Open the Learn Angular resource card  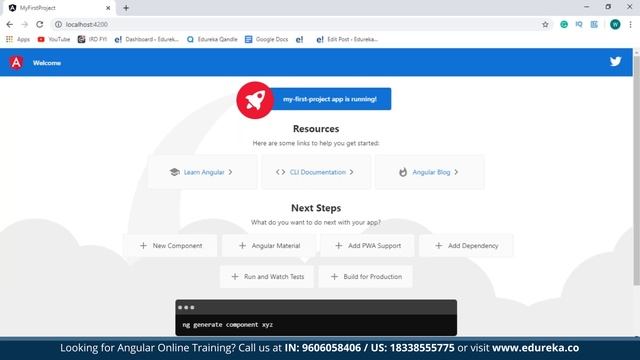[x=202, y=172]
